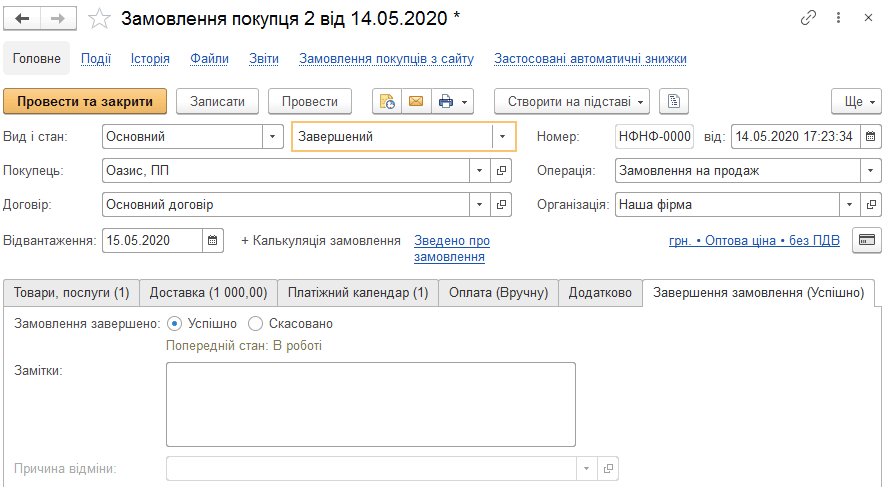This screenshot has width=885, height=487.
Task: Expand the Організація dropdown list
Action: (x=849, y=205)
